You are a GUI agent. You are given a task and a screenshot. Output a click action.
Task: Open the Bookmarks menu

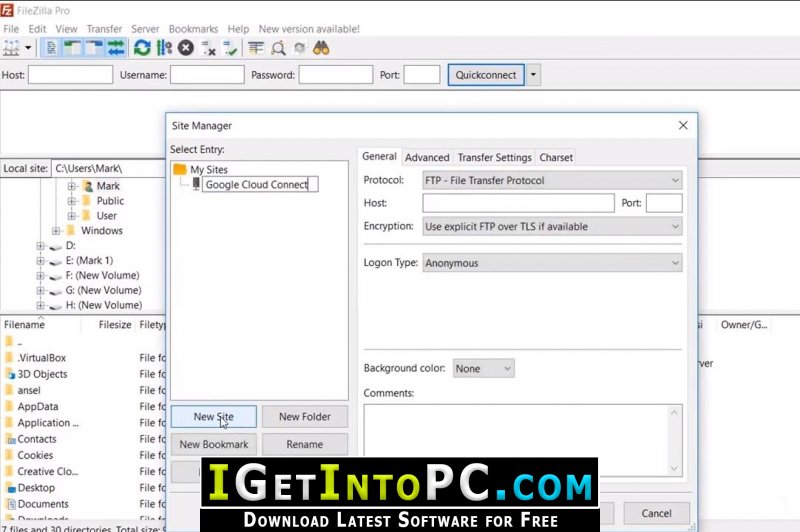tap(193, 29)
